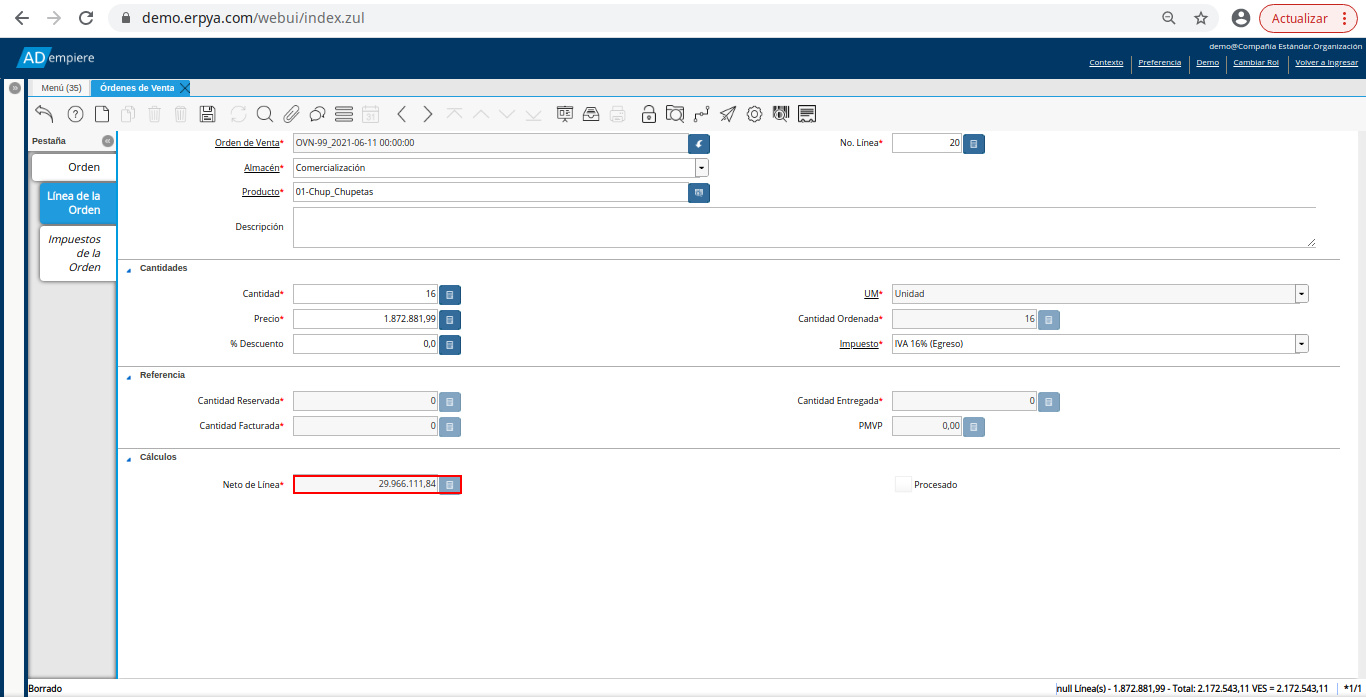
Task: Collapse the Pestaña side panel arrow
Action: click(x=108, y=142)
